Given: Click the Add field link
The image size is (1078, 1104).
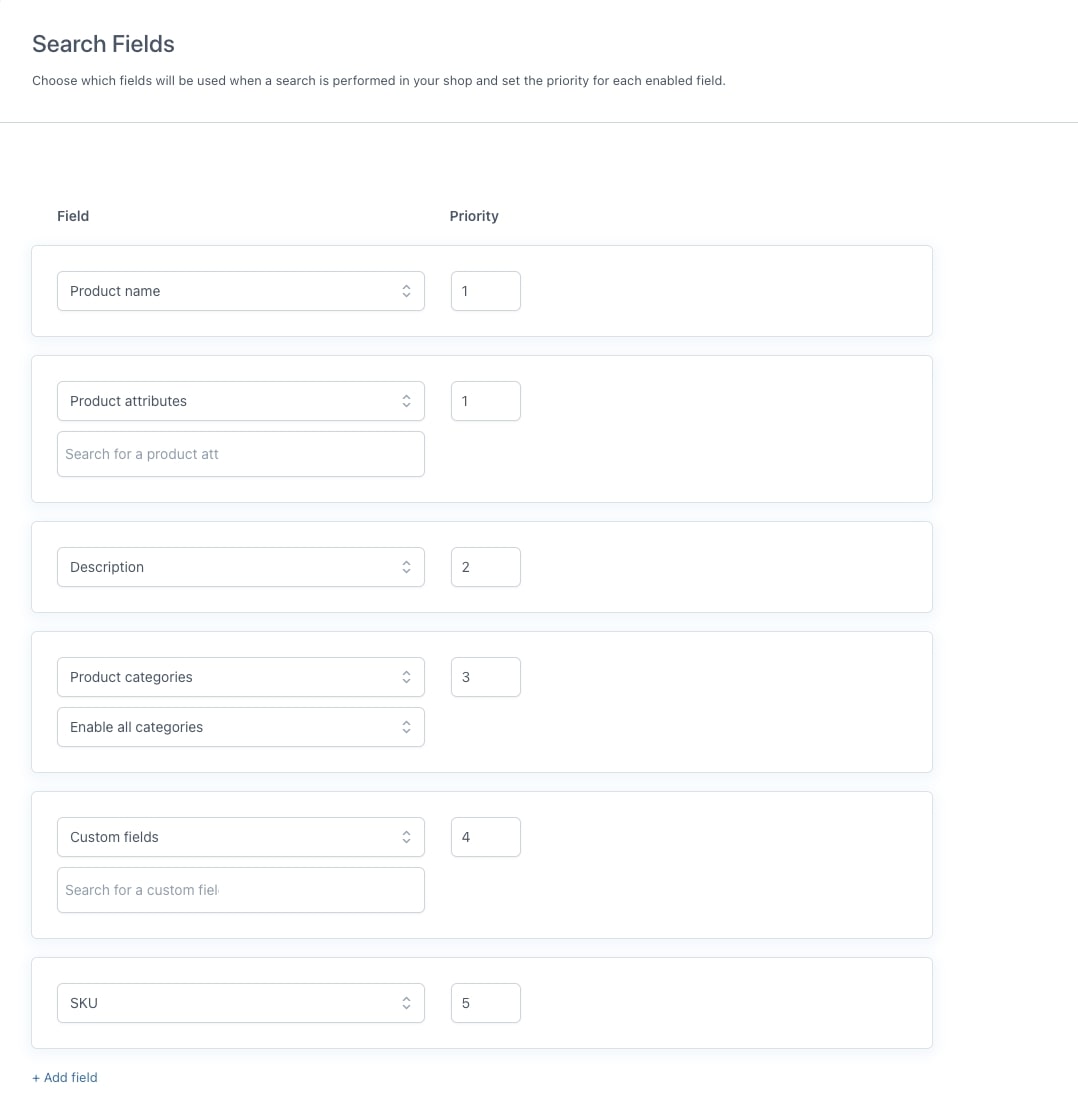Looking at the screenshot, I should click(65, 1077).
